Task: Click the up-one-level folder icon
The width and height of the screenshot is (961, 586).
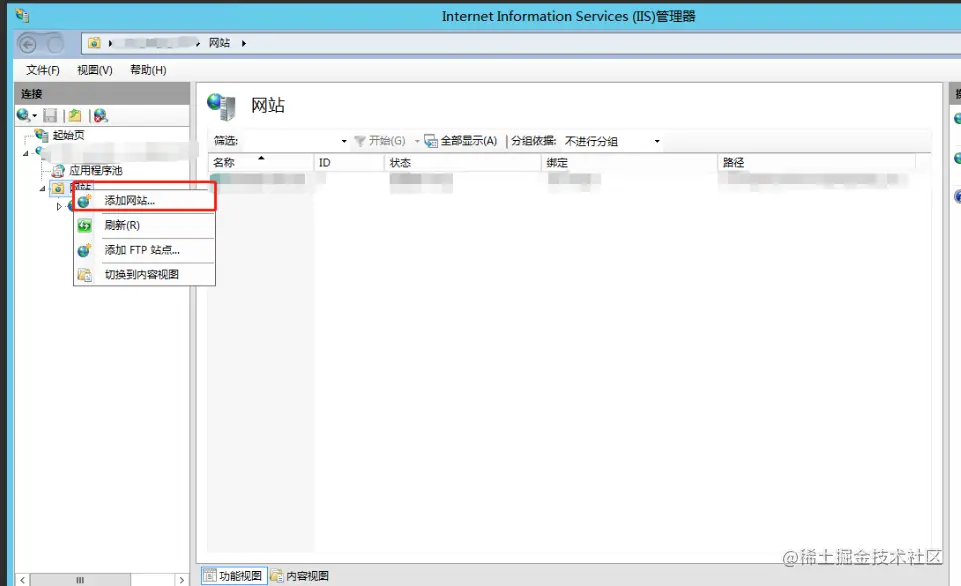Action: pyautogui.click(x=75, y=115)
